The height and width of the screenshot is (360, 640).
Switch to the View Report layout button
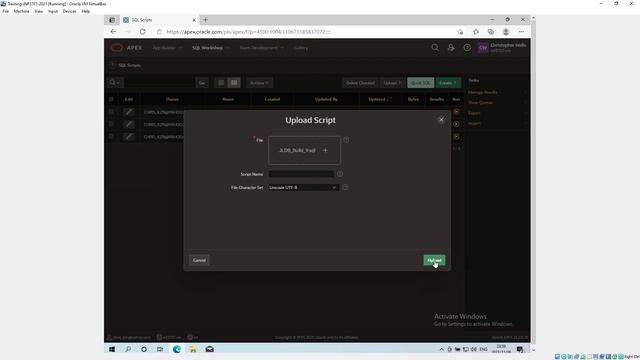pos(234,83)
